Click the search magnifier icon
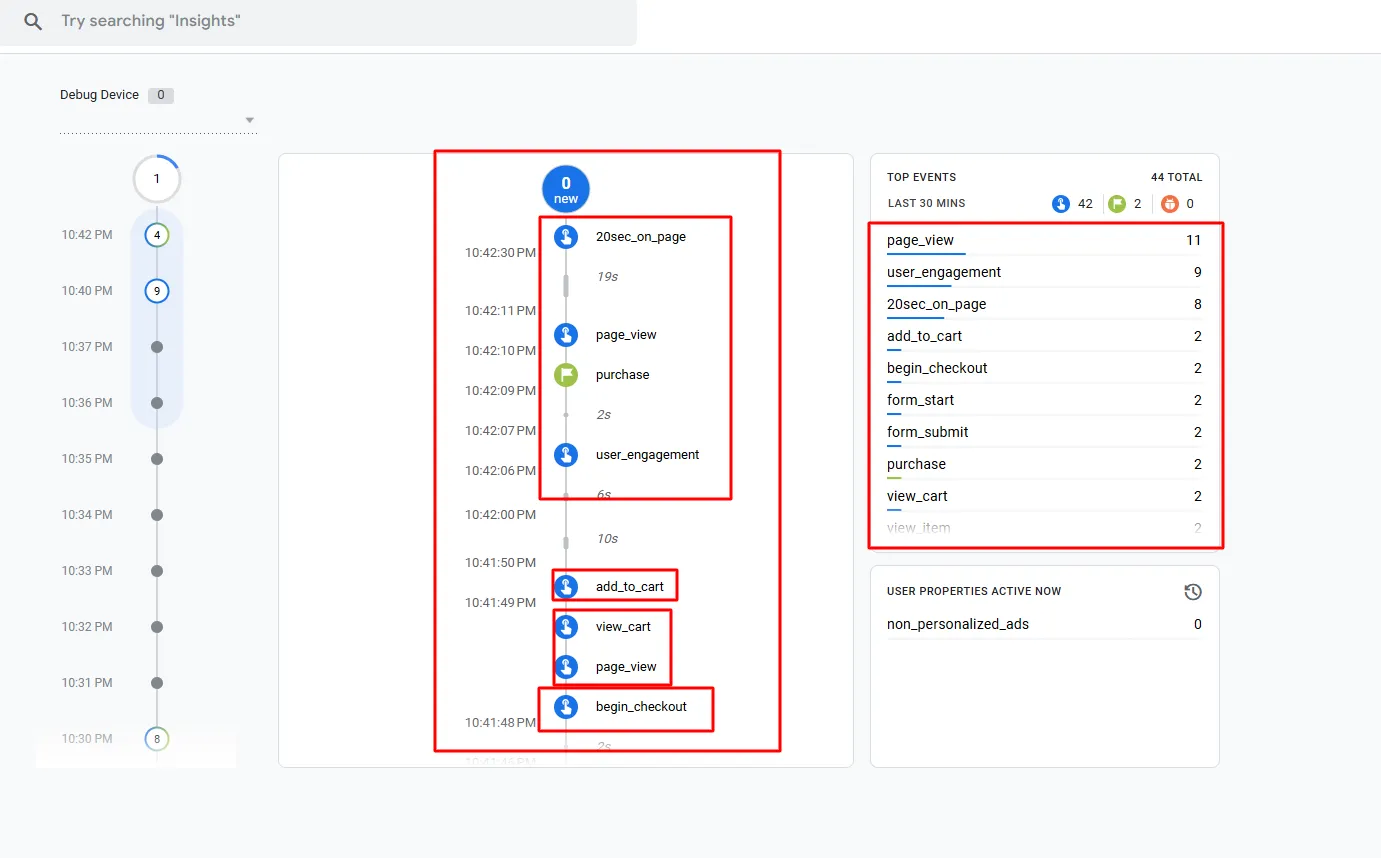The height and width of the screenshot is (858, 1381). tap(33, 21)
